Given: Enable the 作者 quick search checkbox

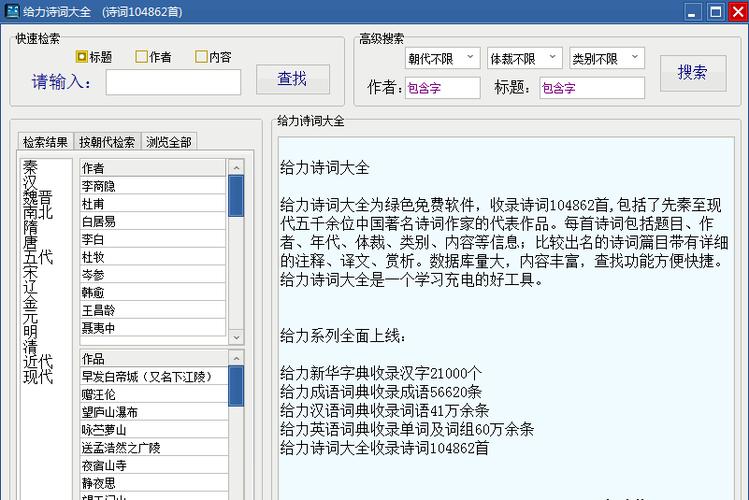Looking at the screenshot, I should click(x=142, y=57).
